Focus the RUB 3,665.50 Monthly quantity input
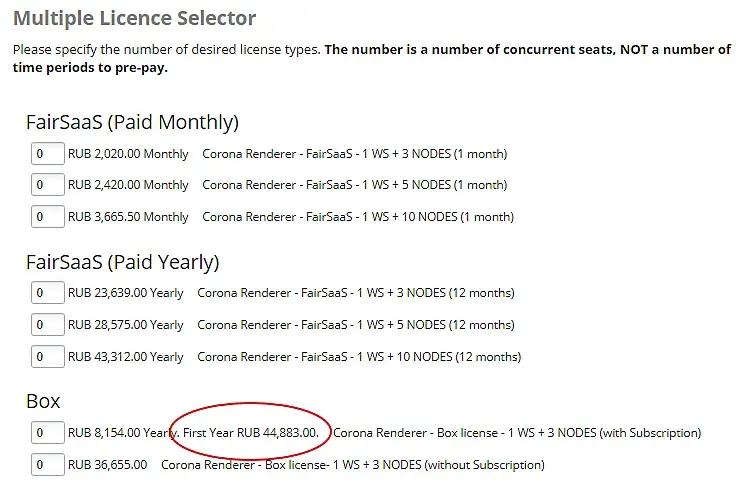The width and height of the screenshot is (754, 490). (48, 217)
